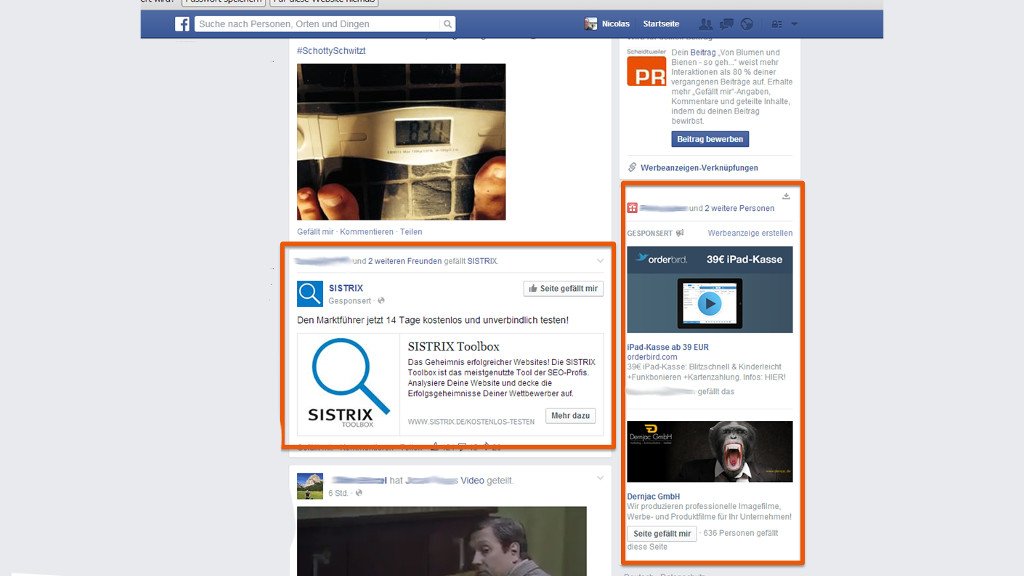The width and height of the screenshot is (1024, 576).
Task: Click the red app icon before weitere Personen
Action: tap(632, 208)
